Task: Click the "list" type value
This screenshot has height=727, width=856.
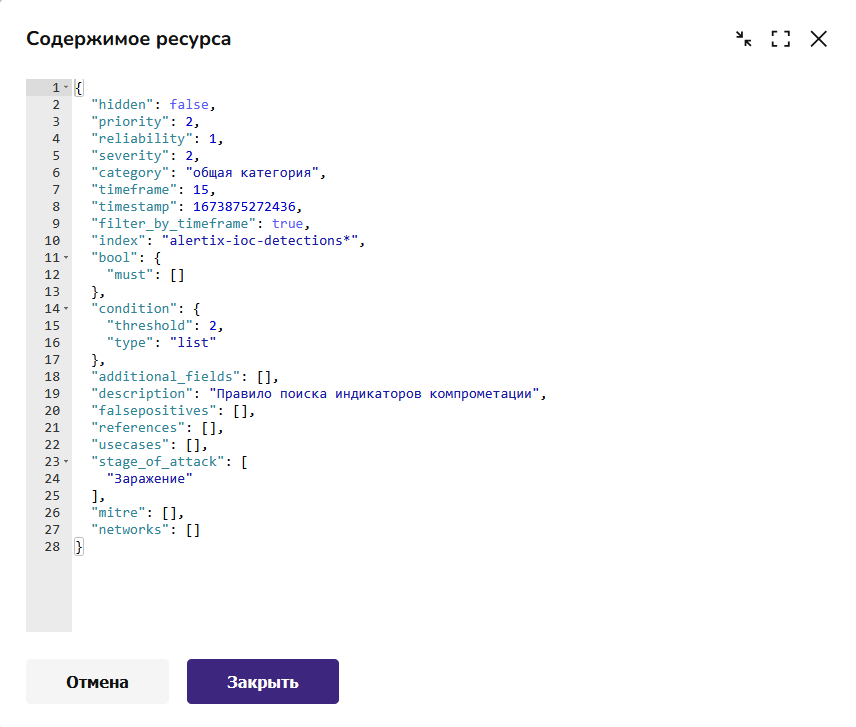Action: point(193,343)
